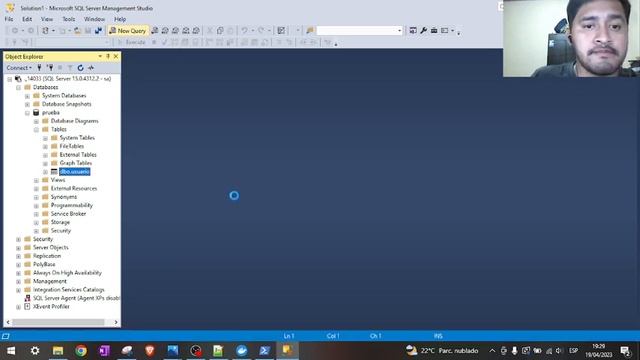This screenshot has height=360, width=640.
Task: Select the Programmability folder
Action: click(72, 205)
